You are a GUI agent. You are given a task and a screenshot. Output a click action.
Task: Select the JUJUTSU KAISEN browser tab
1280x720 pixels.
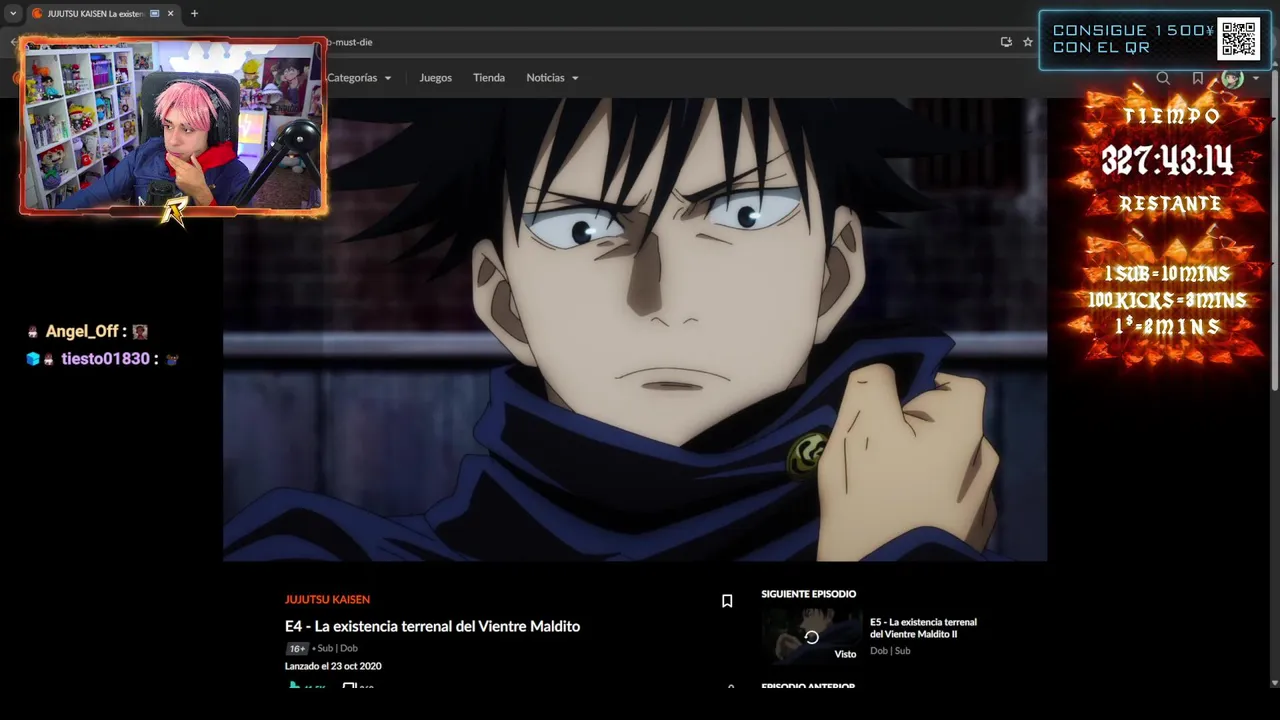[x=95, y=14]
